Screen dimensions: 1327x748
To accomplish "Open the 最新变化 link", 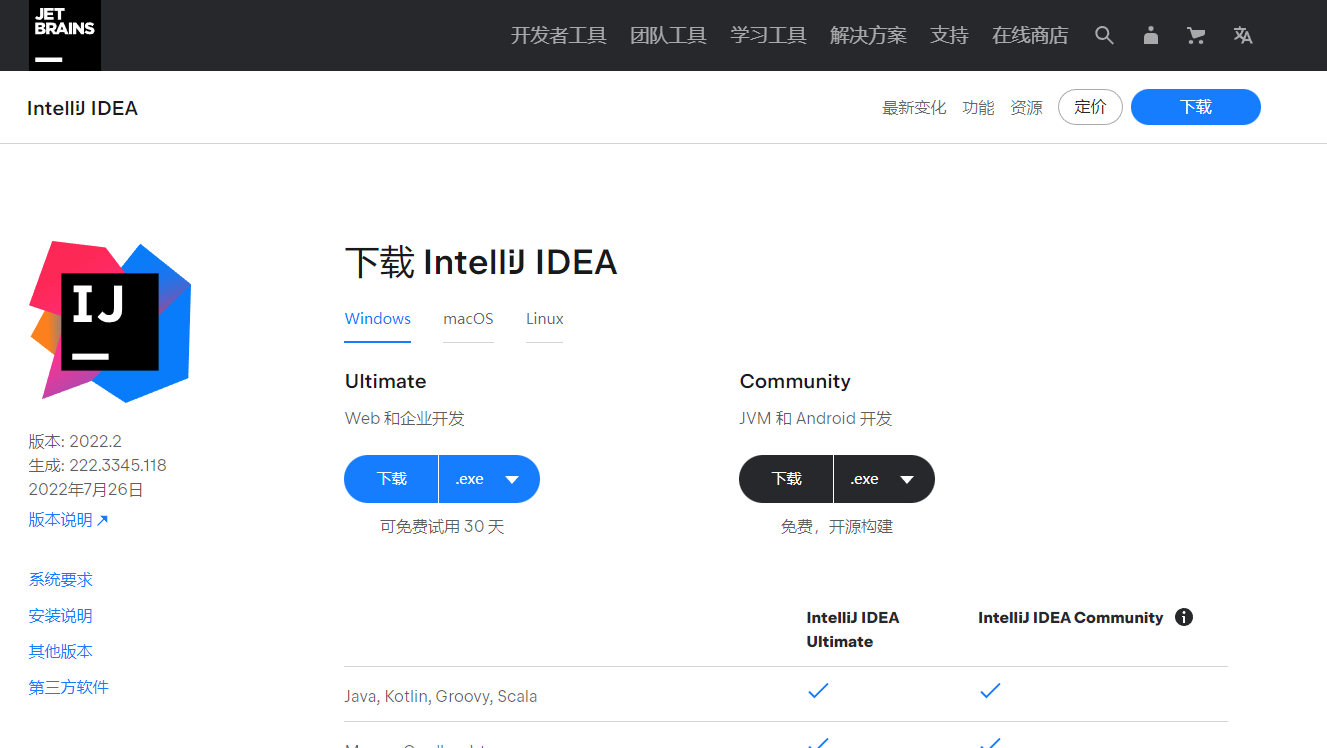I will tap(914, 108).
